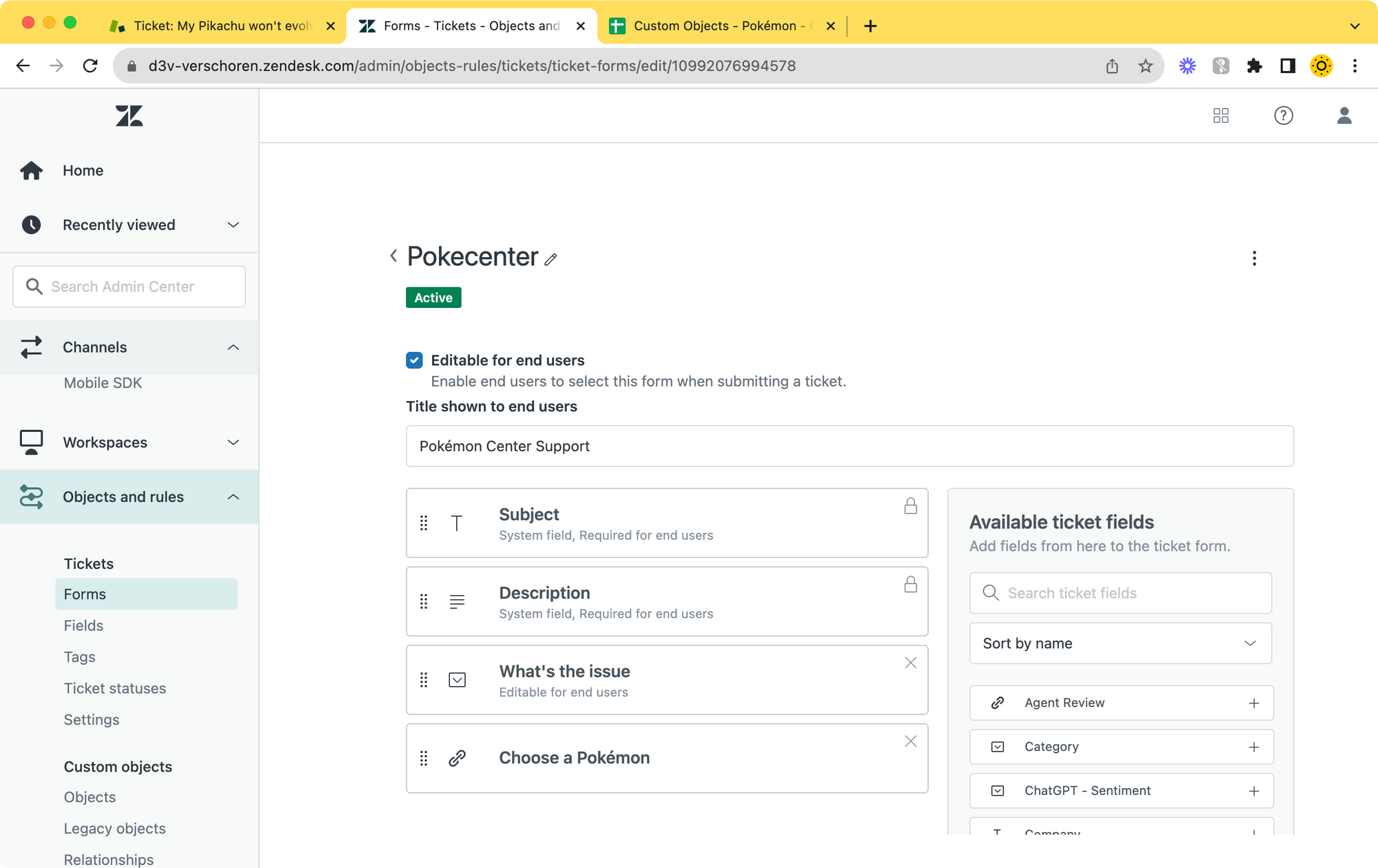Go to Ticket statuses page

[x=114, y=688]
